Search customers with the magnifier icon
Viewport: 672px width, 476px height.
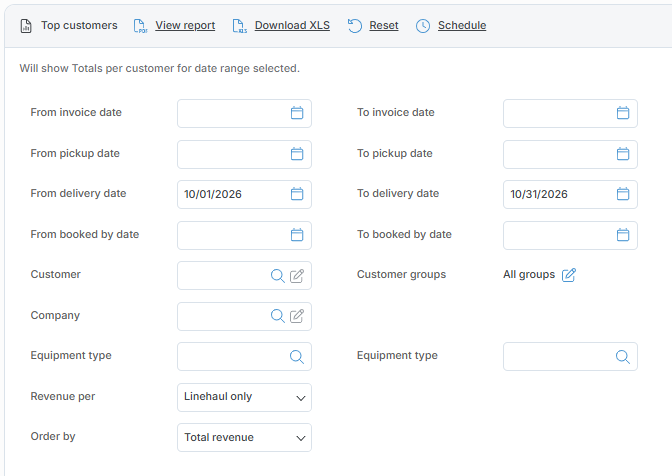coord(278,275)
